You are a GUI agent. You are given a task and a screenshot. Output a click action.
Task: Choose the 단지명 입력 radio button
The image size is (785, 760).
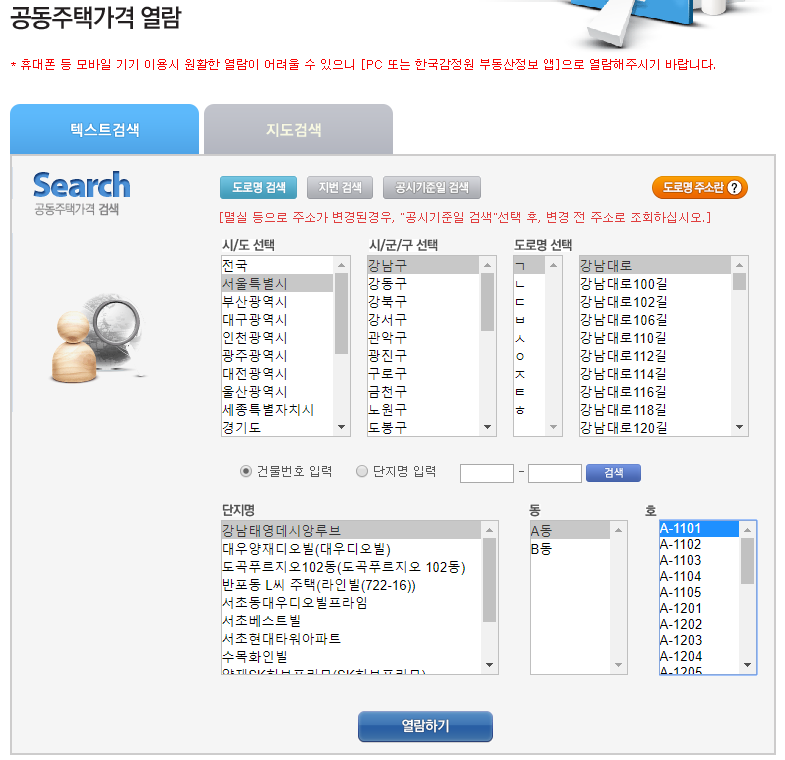361,471
